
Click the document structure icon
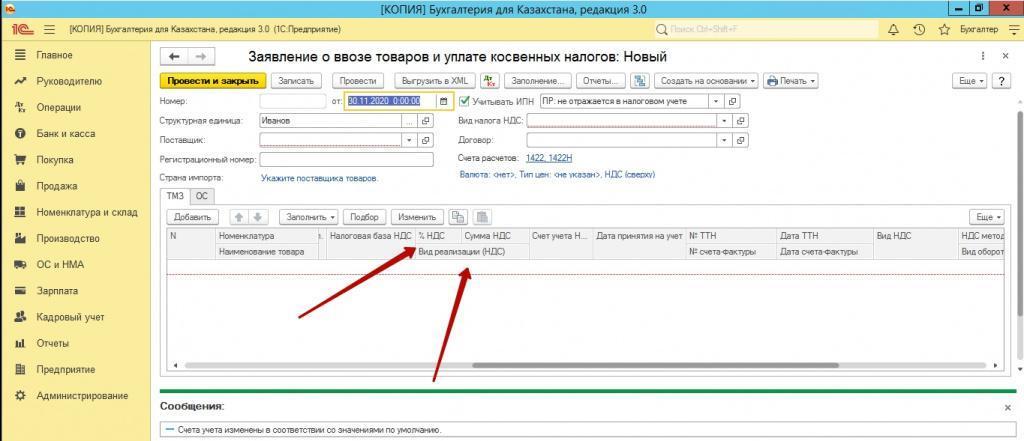point(641,81)
